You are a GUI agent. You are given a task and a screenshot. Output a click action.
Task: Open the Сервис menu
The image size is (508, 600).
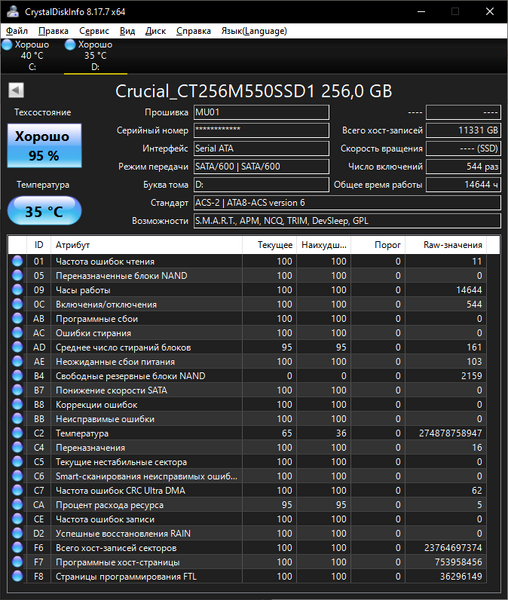[x=94, y=31]
